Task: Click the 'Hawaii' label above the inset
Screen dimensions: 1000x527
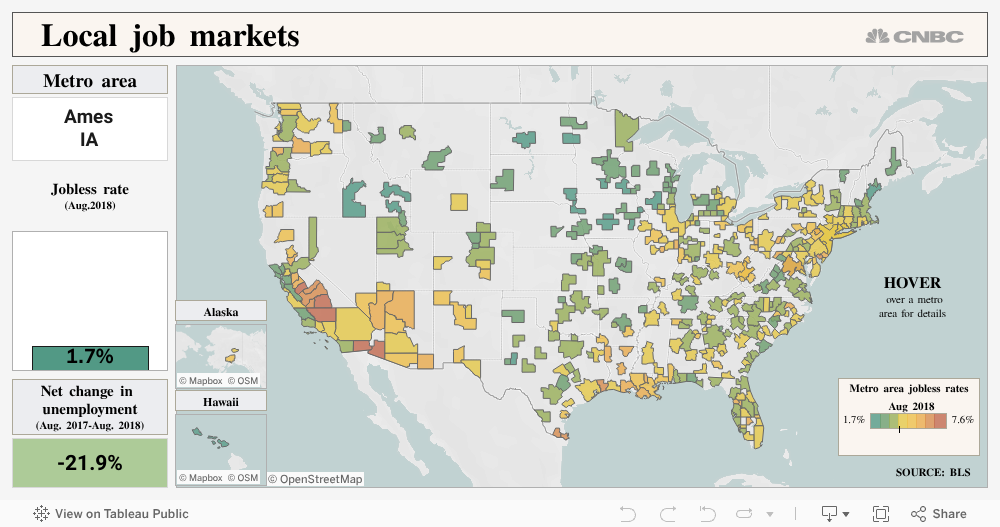Action: (x=221, y=402)
